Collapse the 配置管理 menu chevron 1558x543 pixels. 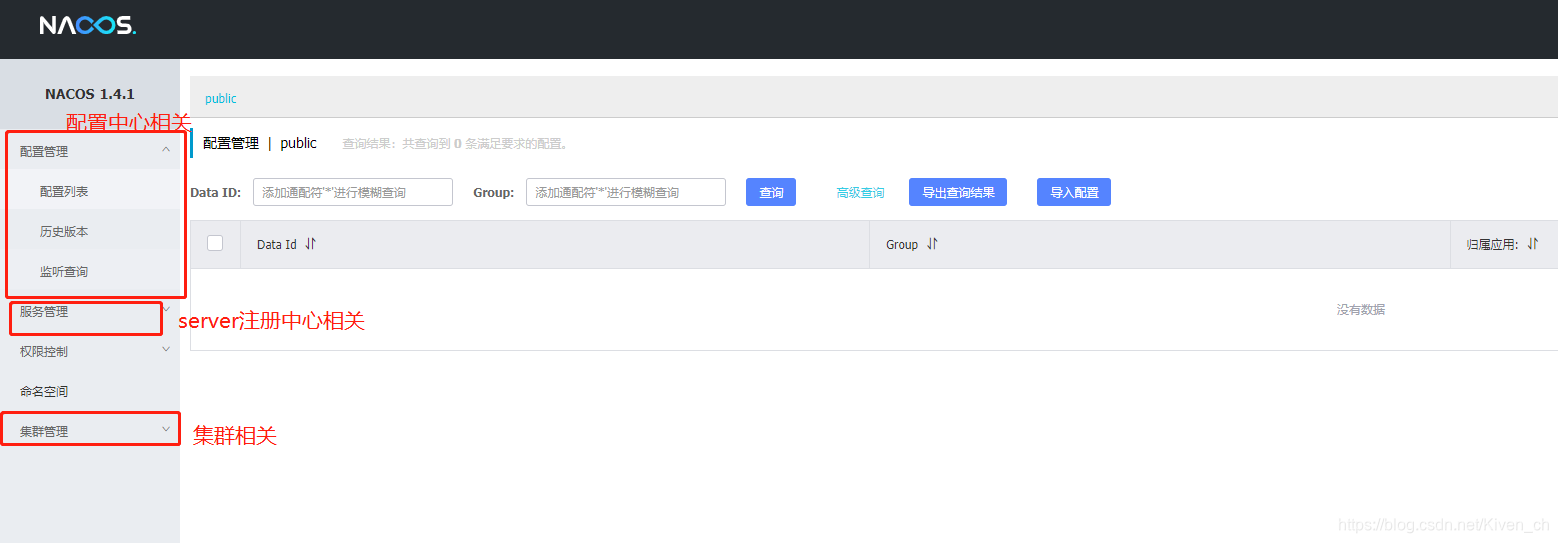pyautogui.click(x=166, y=150)
